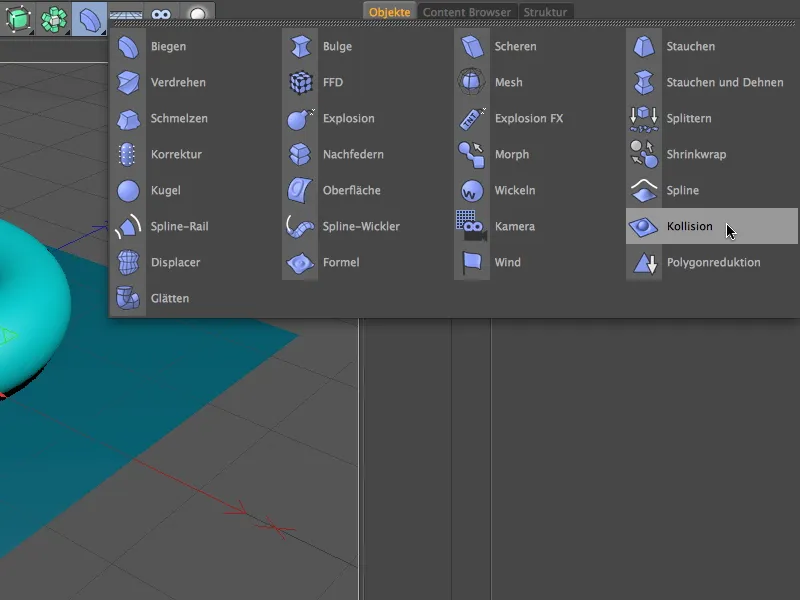Click the Oberfläche menu label
This screenshot has width=800, height=600.
point(352,191)
